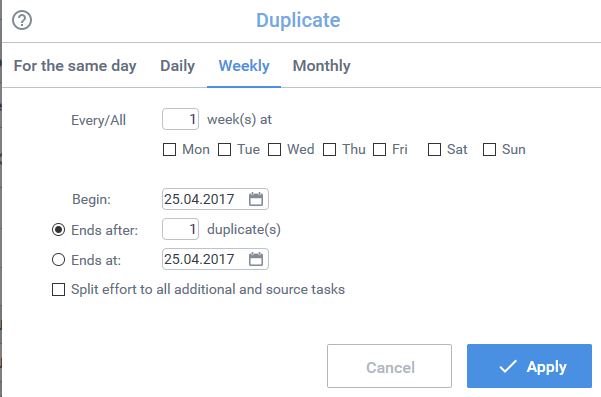Open calendar picker for Begin date
Screen dimensions: 601x397
click(x=256, y=199)
